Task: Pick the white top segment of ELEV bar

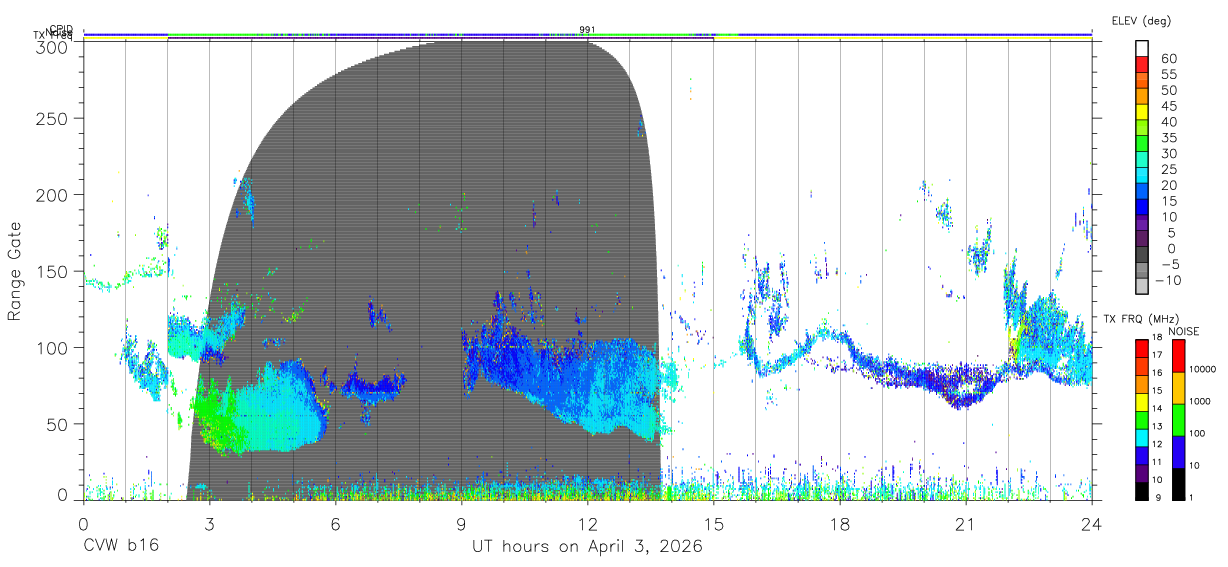Action: [1143, 49]
